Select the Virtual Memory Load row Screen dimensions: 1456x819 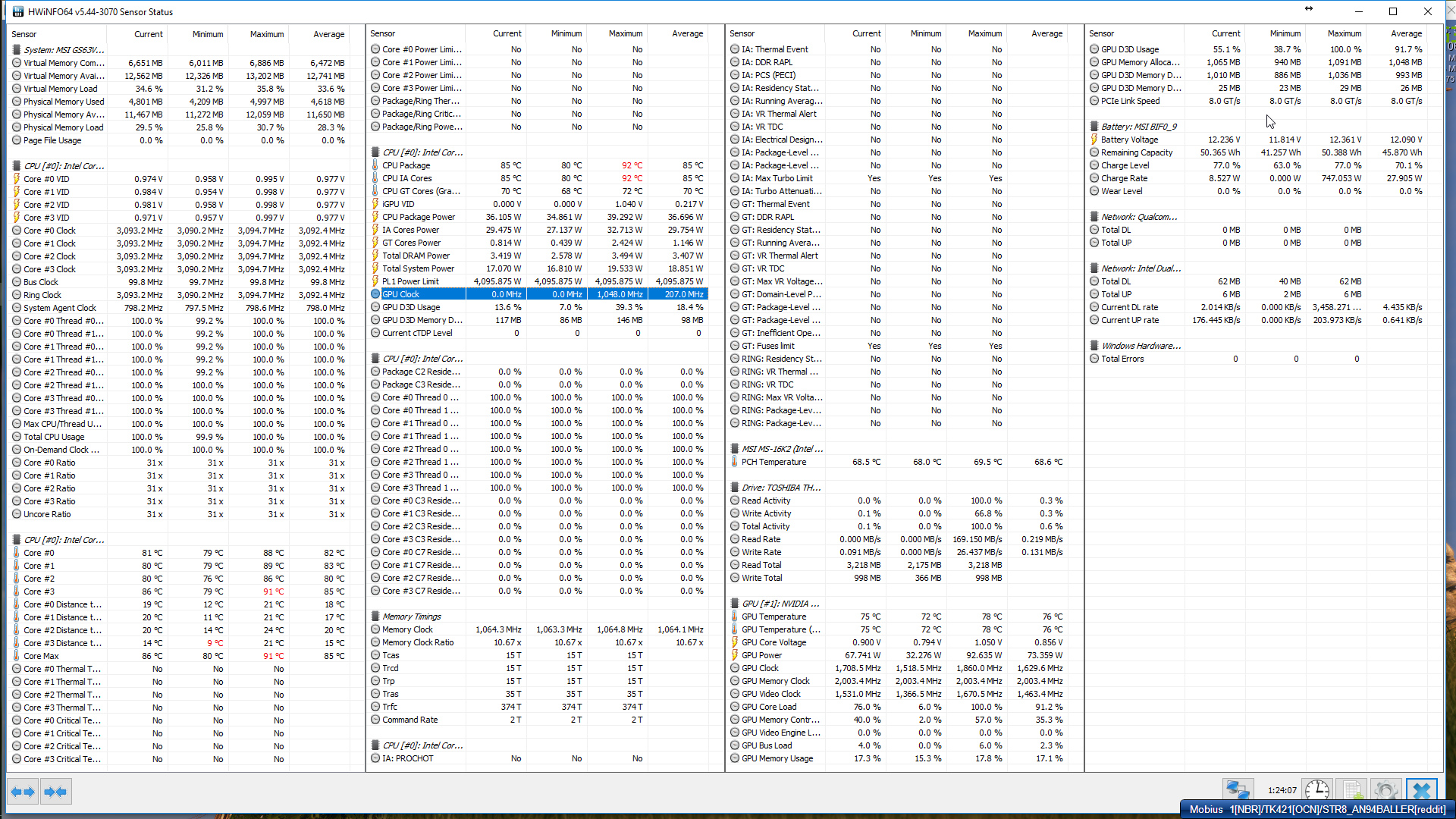click(x=180, y=89)
